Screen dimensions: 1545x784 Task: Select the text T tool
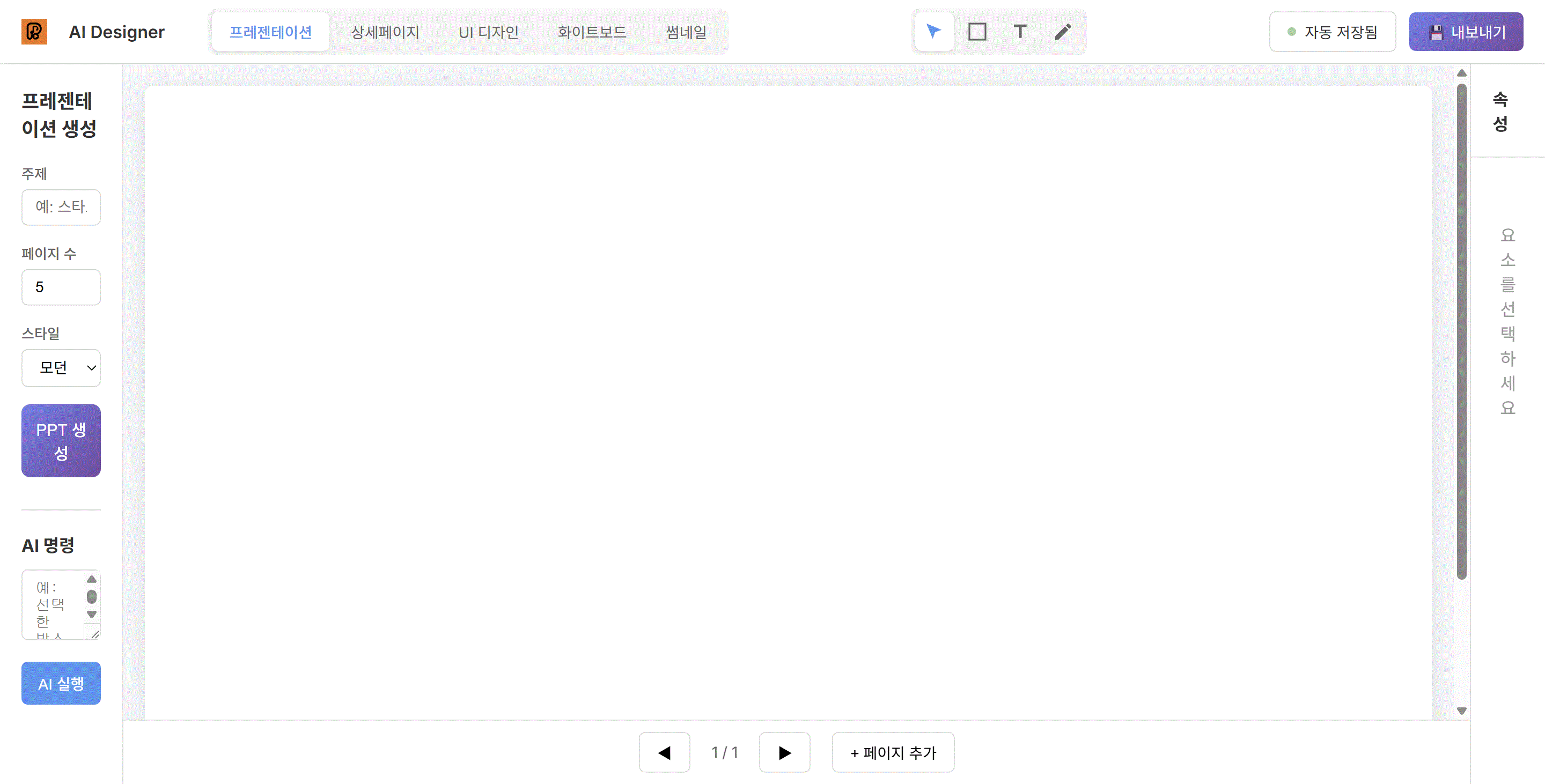1020,31
